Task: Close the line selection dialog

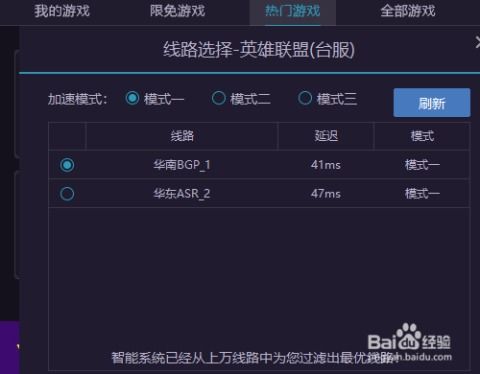Action: pos(477,43)
